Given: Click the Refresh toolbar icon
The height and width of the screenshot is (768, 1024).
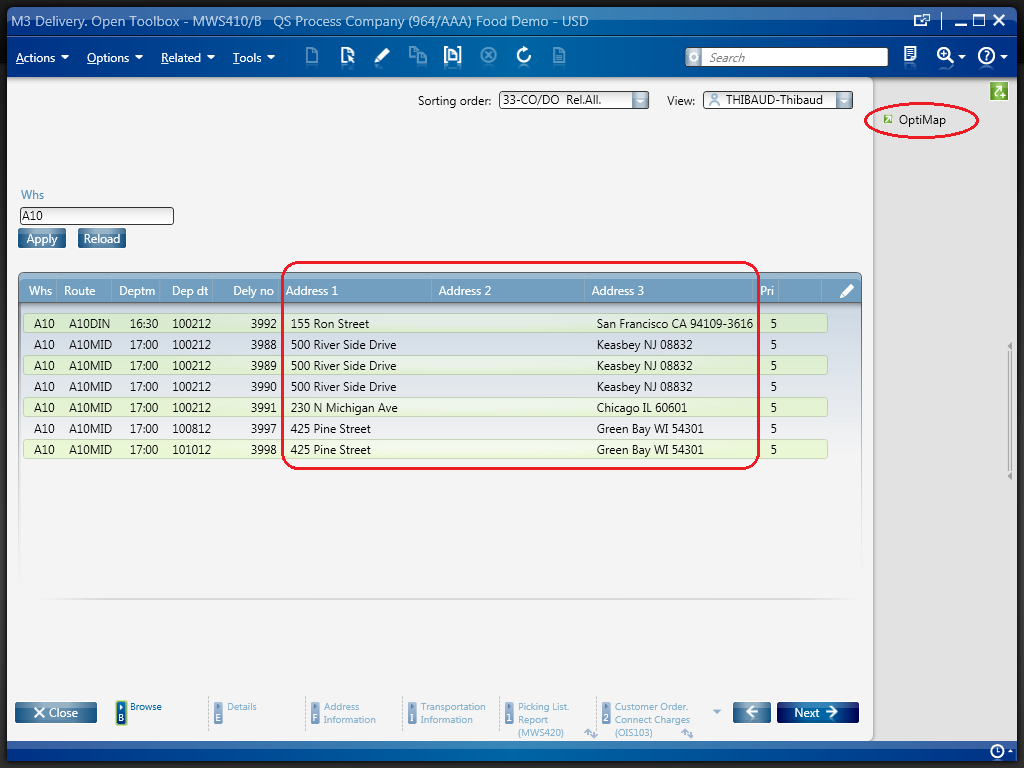Looking at the screenshot, I should pyautogui.click(x=523, y=56).
